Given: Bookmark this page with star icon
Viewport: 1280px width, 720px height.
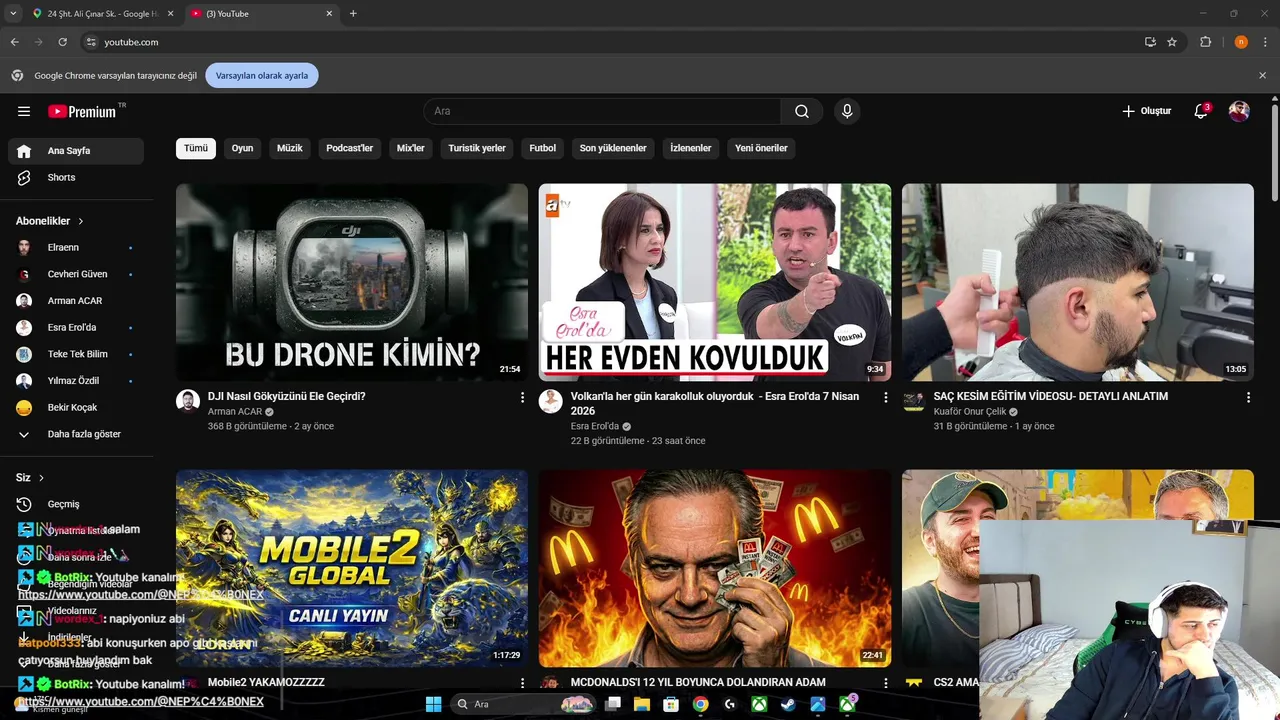Looking at the screenshot, I should (1172, 42).
